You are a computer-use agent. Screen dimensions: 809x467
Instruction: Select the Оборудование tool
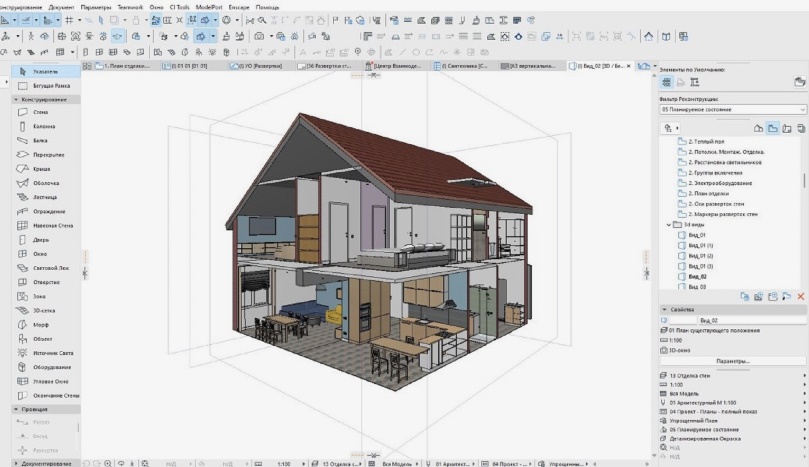click(x=45, y=367)
